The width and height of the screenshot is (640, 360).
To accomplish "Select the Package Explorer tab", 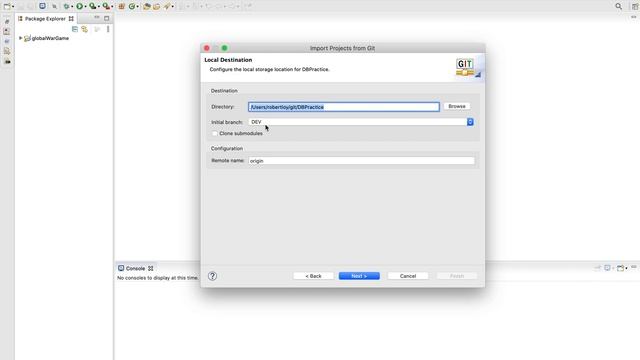I will click(45, 19).
